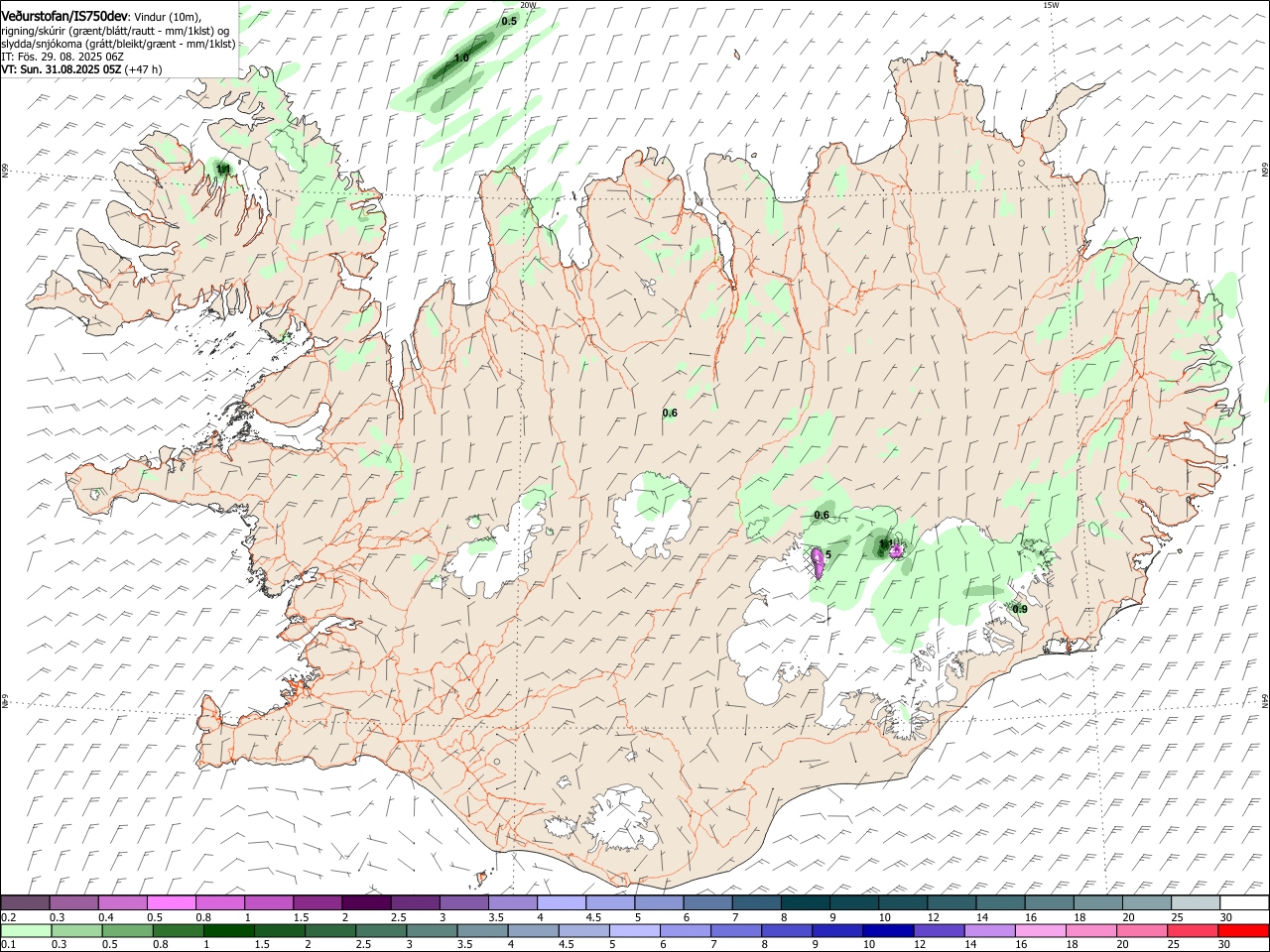
Task: Click the bright red swatch in lower legend row
Action: click(x=1243, y=931)
